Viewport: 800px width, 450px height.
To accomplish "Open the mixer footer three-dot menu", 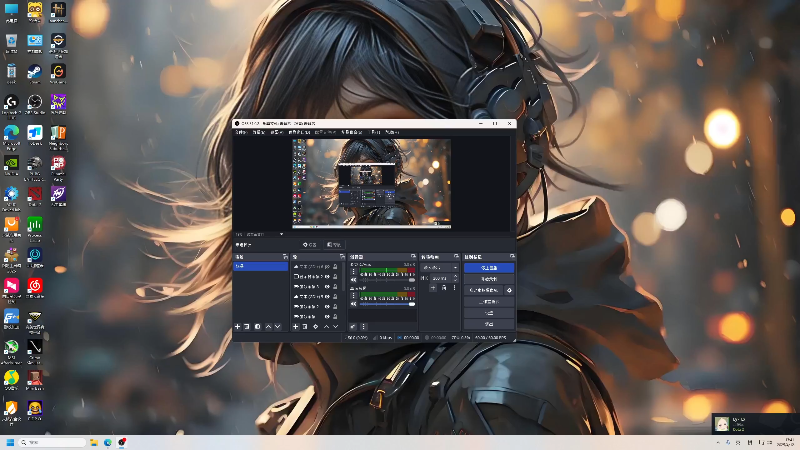I will point(363,327).
